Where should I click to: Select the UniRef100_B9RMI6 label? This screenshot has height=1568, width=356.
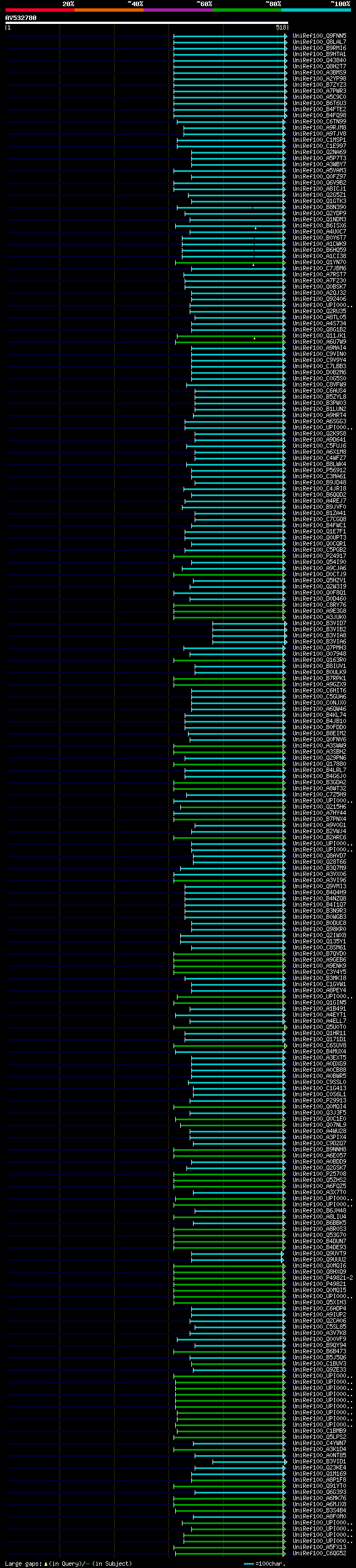tap(319, 48)
